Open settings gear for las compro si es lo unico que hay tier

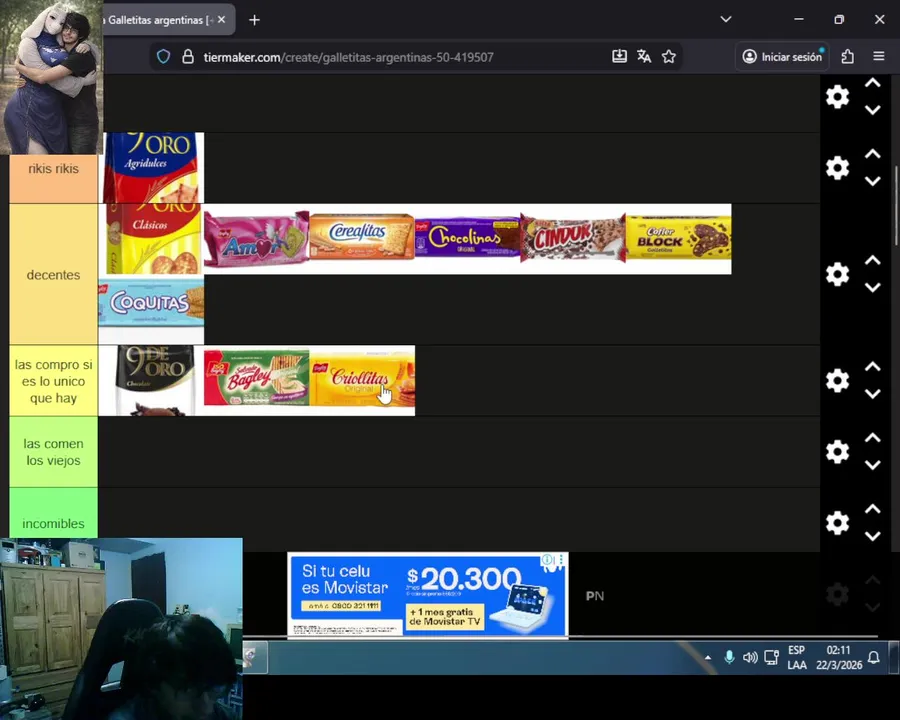coord(837,381)
